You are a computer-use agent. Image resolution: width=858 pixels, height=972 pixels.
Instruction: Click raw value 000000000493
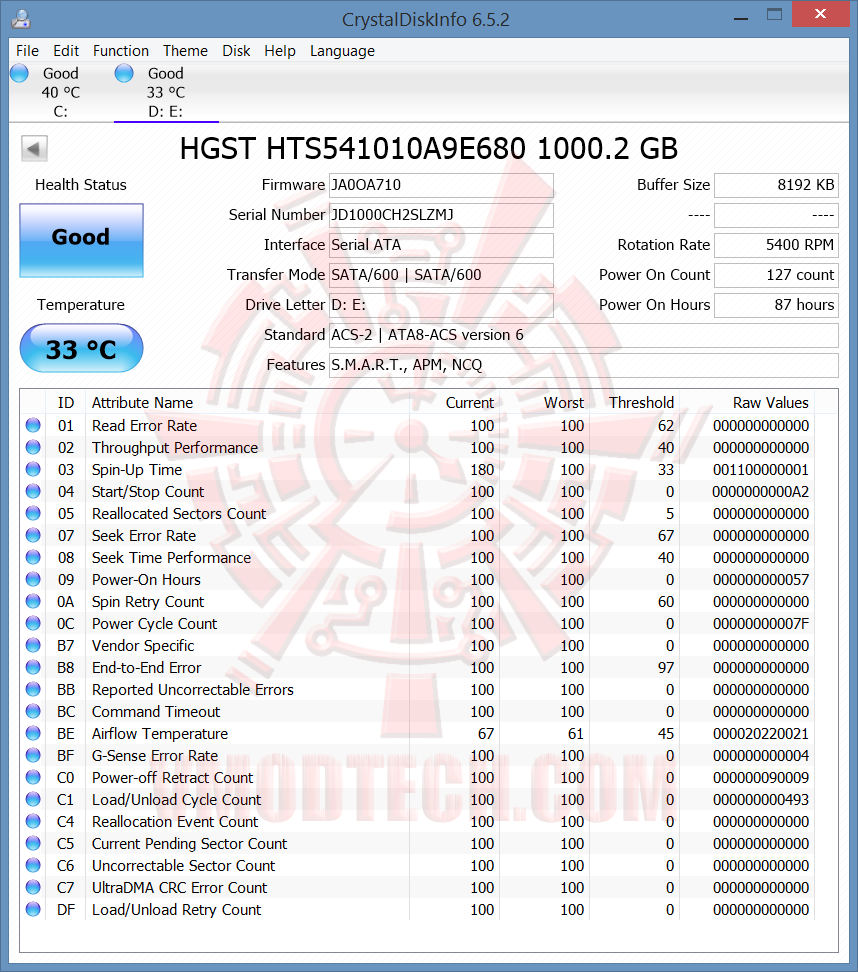point(761,800)
